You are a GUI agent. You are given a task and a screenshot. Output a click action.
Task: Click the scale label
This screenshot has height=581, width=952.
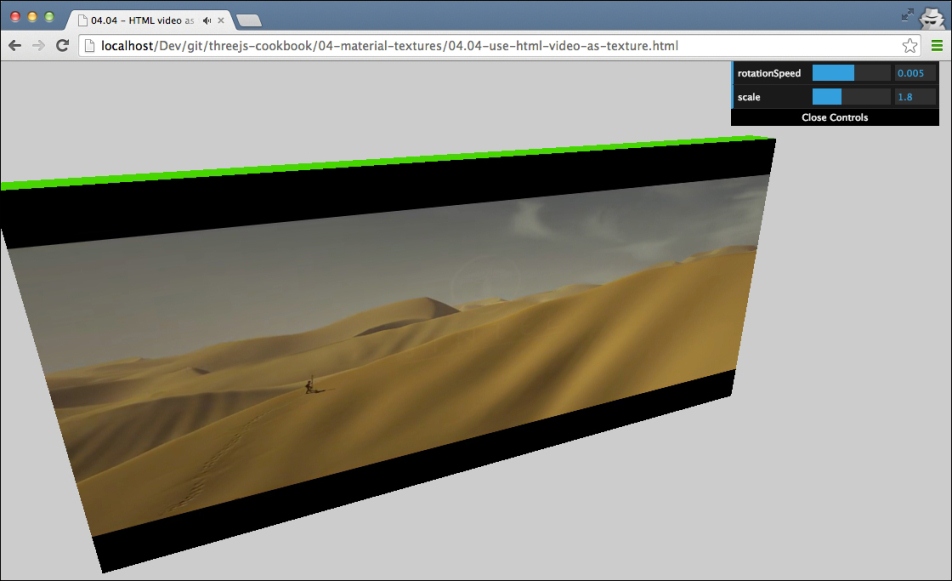click(749, 97)
